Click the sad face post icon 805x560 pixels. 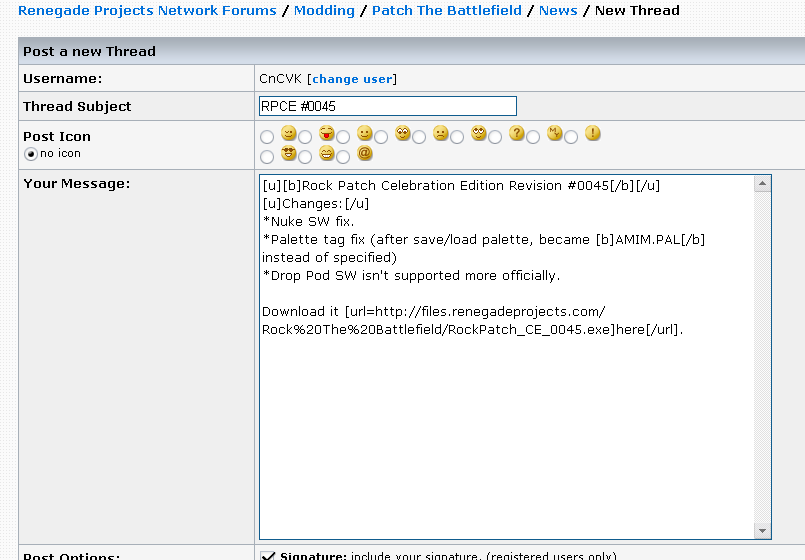pyautogui.click(x=440, y=134)
